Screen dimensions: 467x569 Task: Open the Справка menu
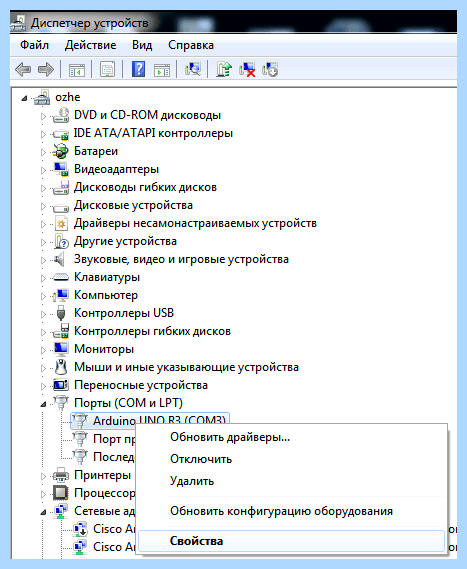point(191,45)
